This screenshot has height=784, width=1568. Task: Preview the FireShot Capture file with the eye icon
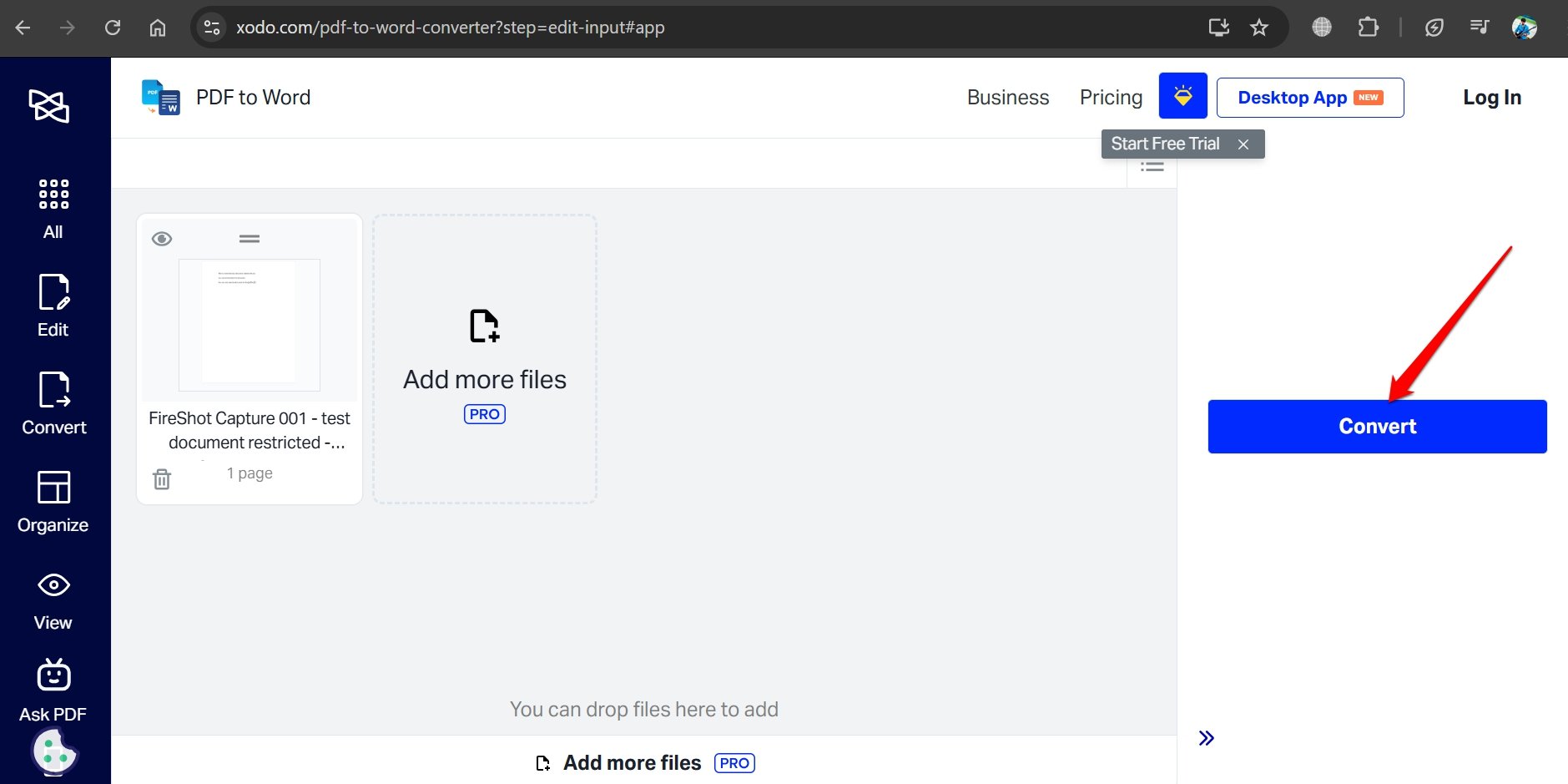click(162, 239)
